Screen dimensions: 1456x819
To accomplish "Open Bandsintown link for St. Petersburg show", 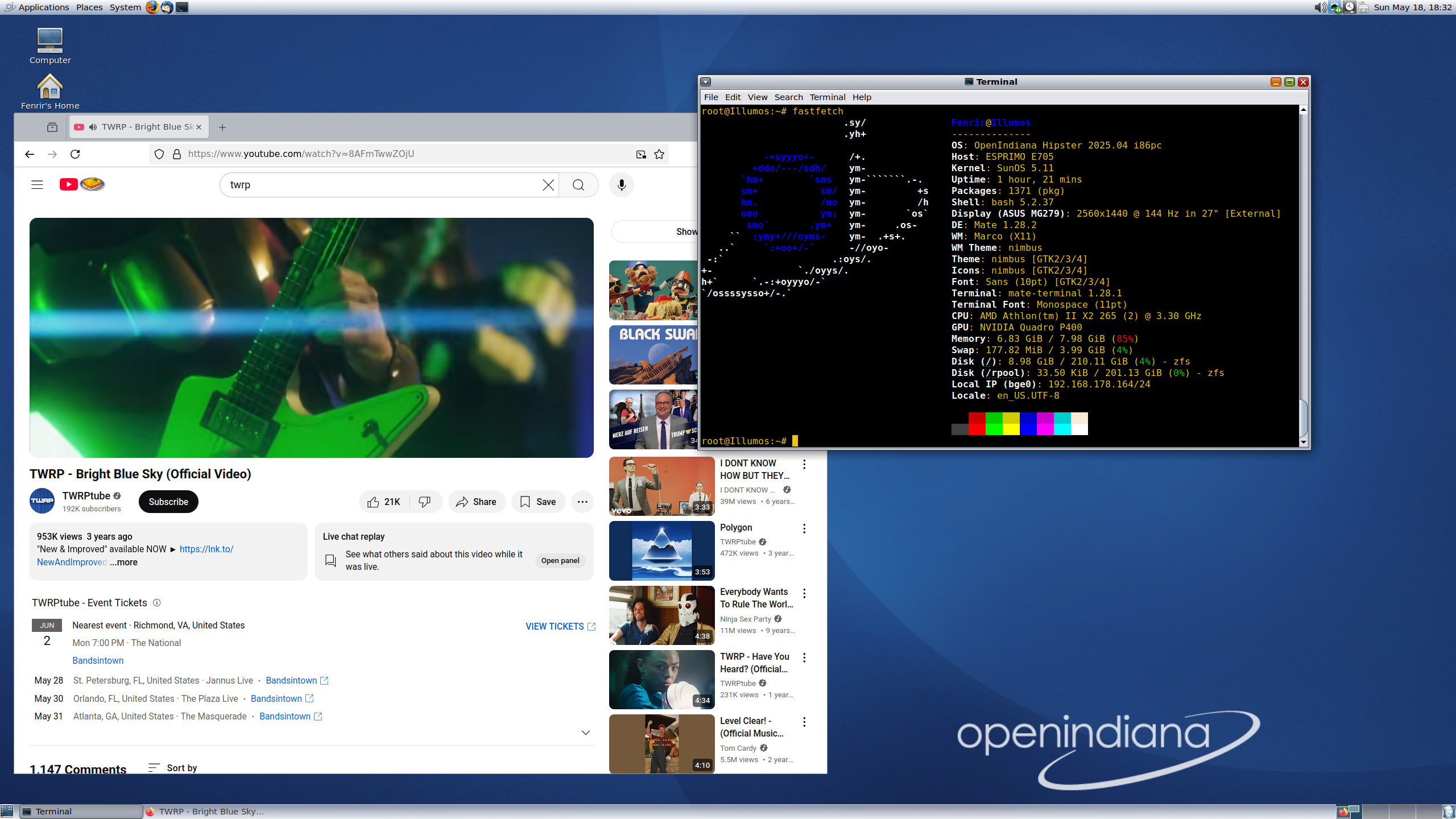I will [297, 680].
